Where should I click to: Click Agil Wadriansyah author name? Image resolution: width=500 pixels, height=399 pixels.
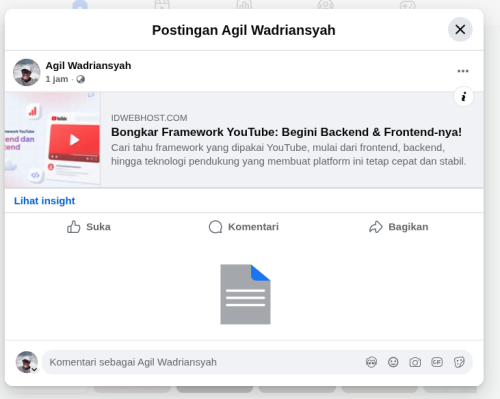point(88,66)
